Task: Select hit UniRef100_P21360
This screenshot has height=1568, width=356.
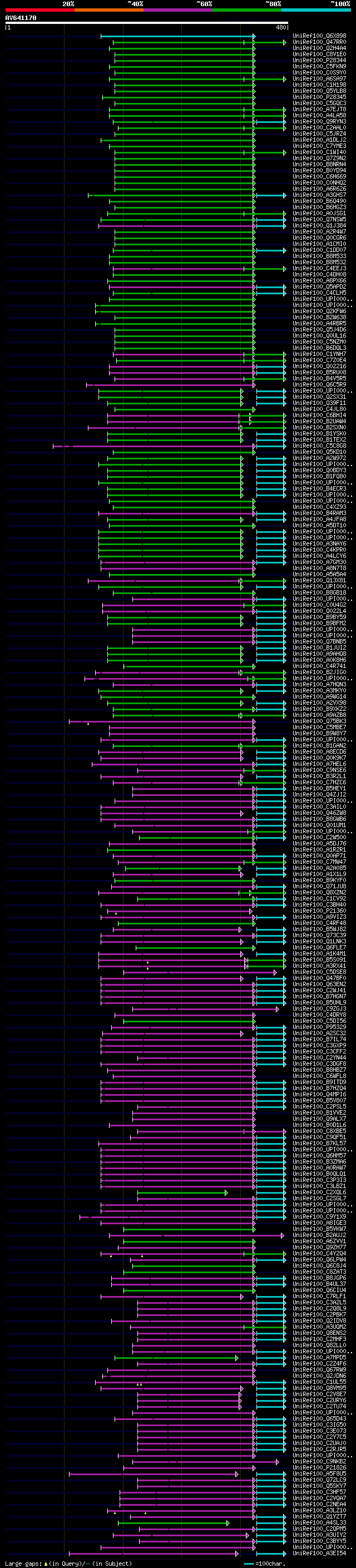Action: 319,911
